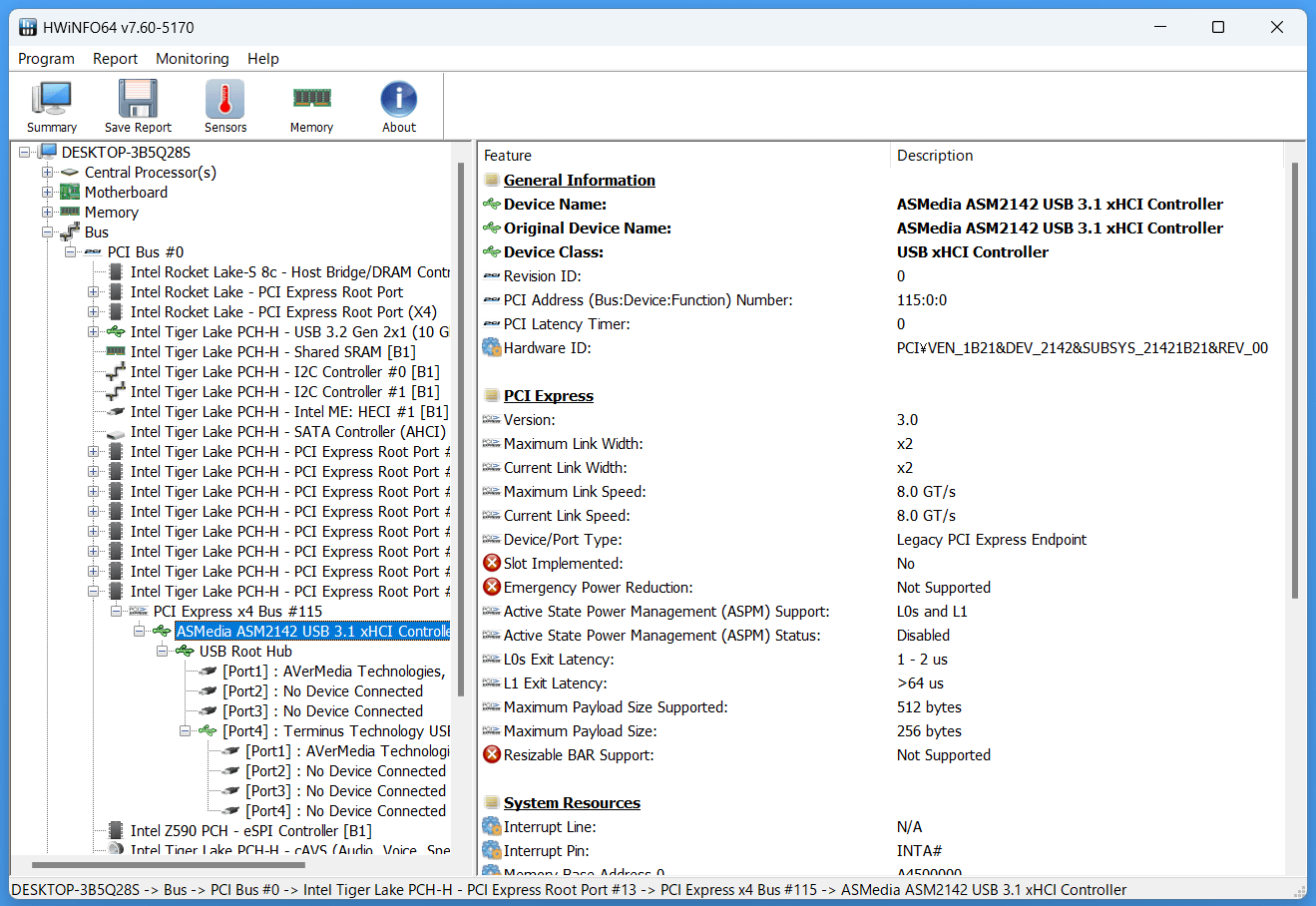Click the About info icon

[399, 99]
